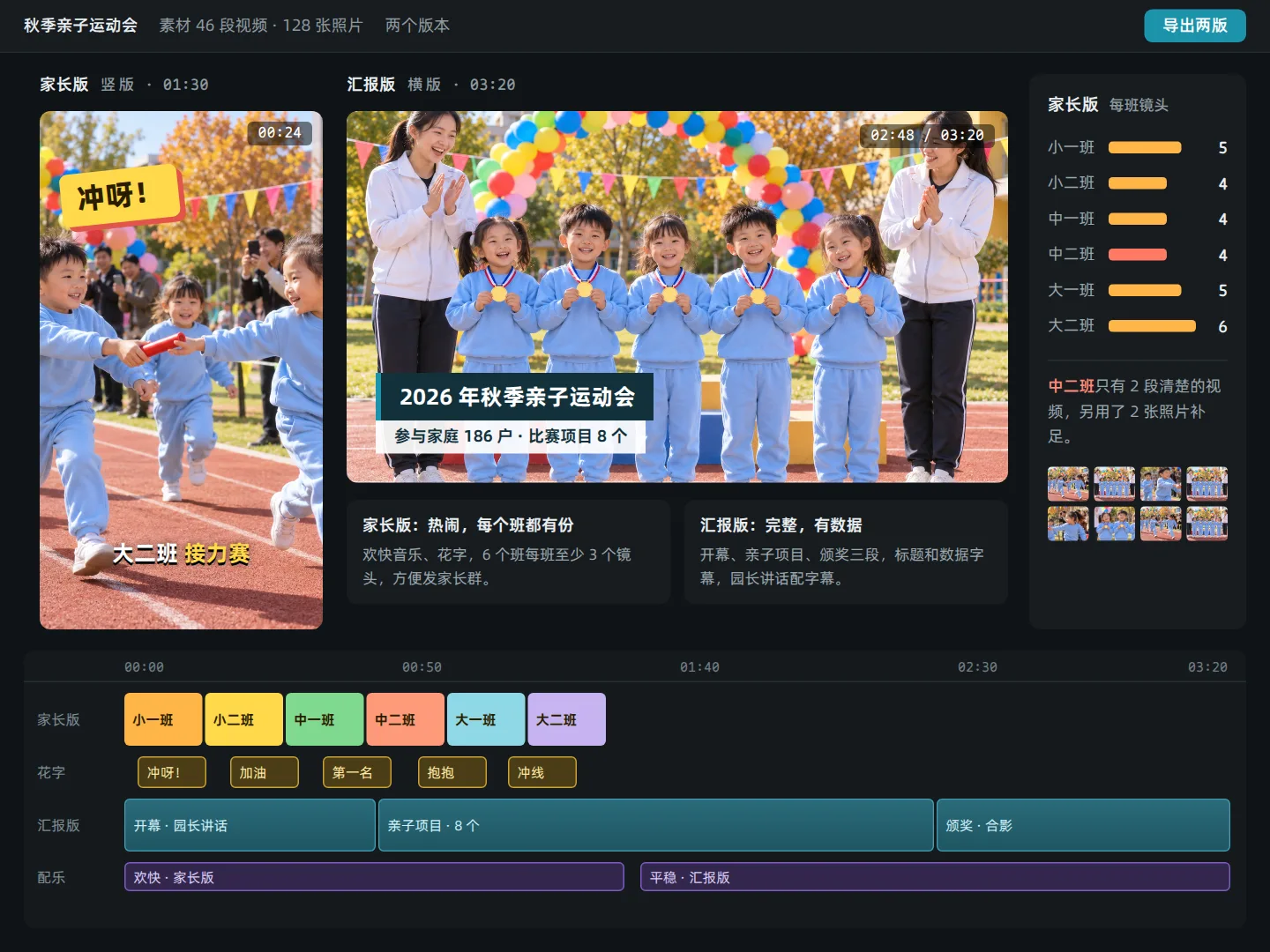Viewport: 1270px width, 952px height.
Task: Click the 小二班 shot-count bar in the side panel
Action: pyautogui.click(x=1138, y=183)
